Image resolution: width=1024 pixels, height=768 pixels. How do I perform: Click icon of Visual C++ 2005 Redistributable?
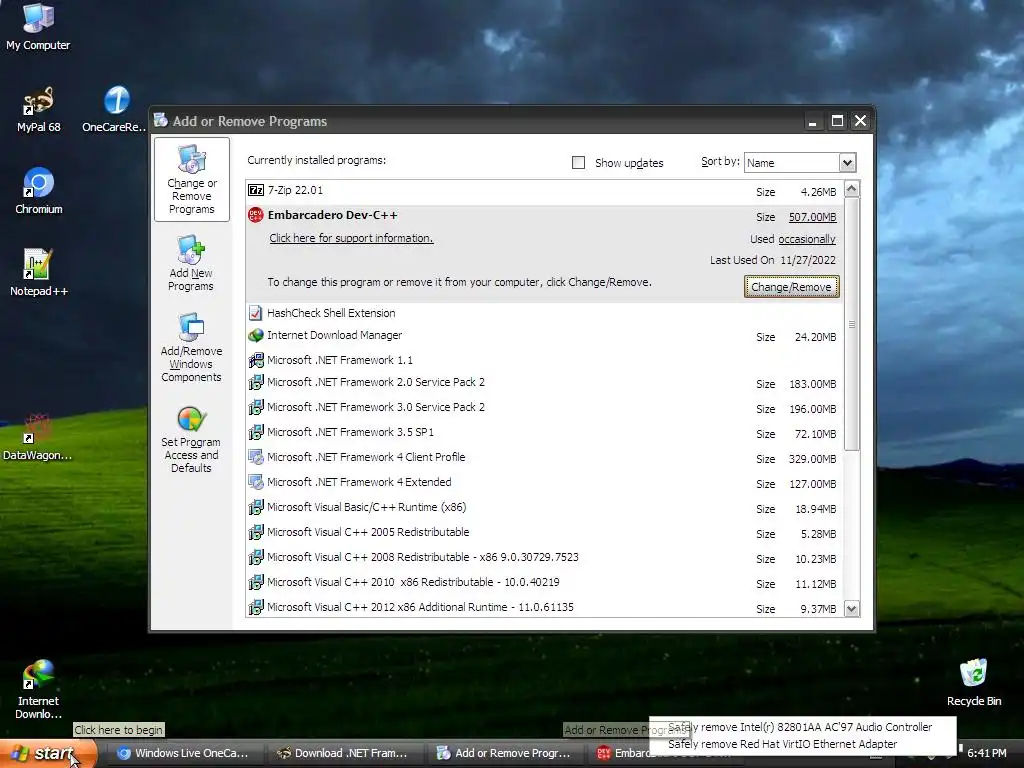256,532
